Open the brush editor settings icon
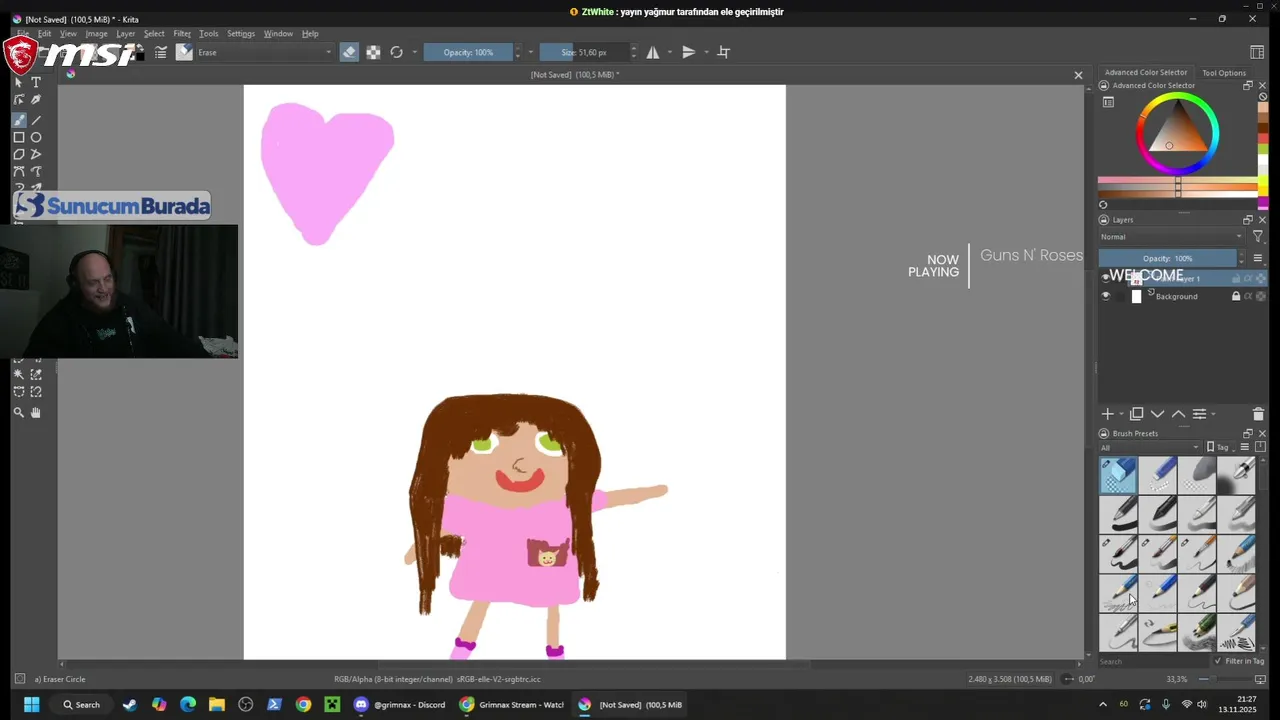This screenshot has width=1280, height=720. [x=160, y=52]
